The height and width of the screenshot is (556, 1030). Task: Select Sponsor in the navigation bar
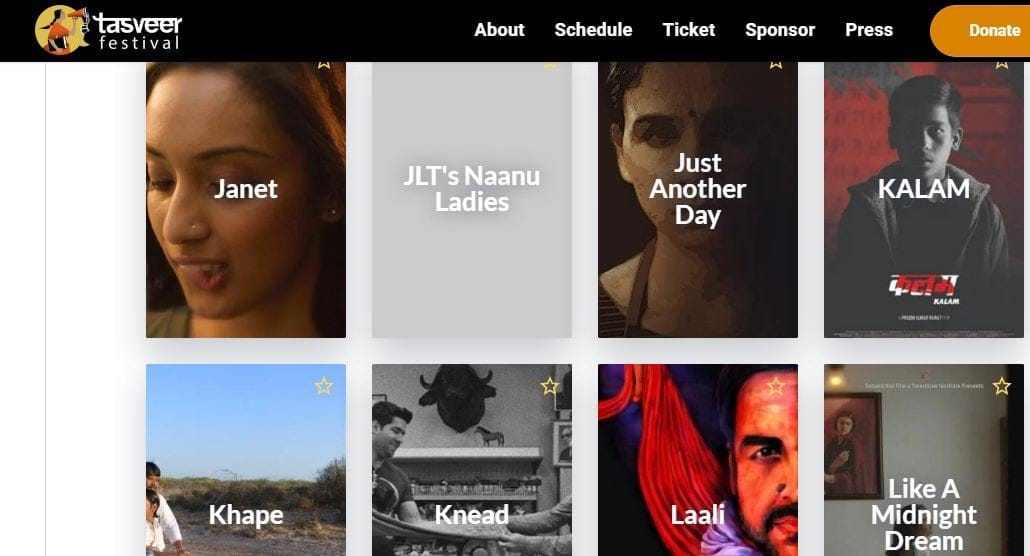coord(780,30)
